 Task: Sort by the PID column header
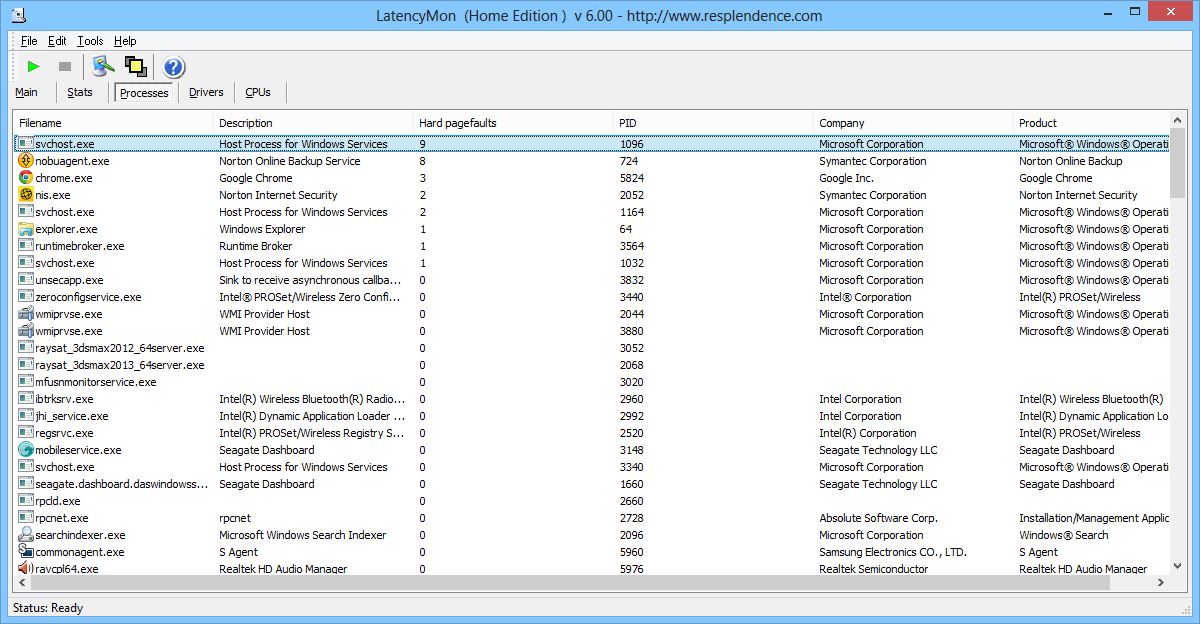[x=714, y=123]
